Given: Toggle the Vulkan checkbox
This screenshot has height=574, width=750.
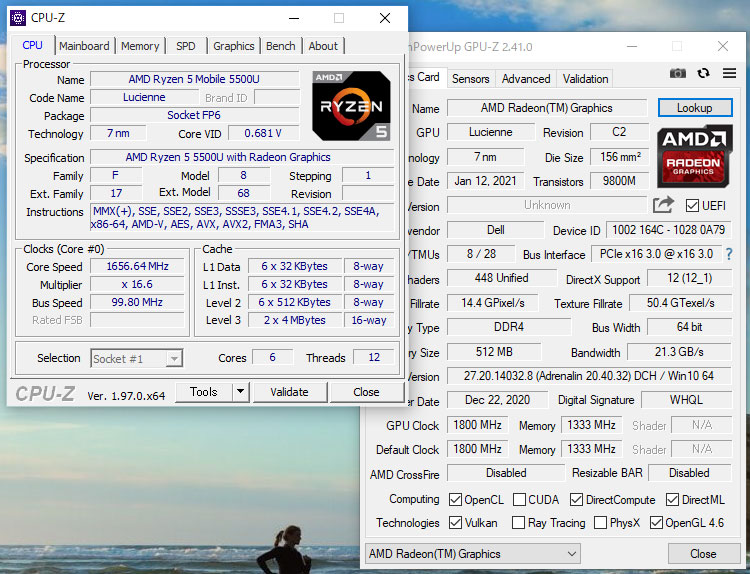Looking at the screenshot, I should 455,523.
